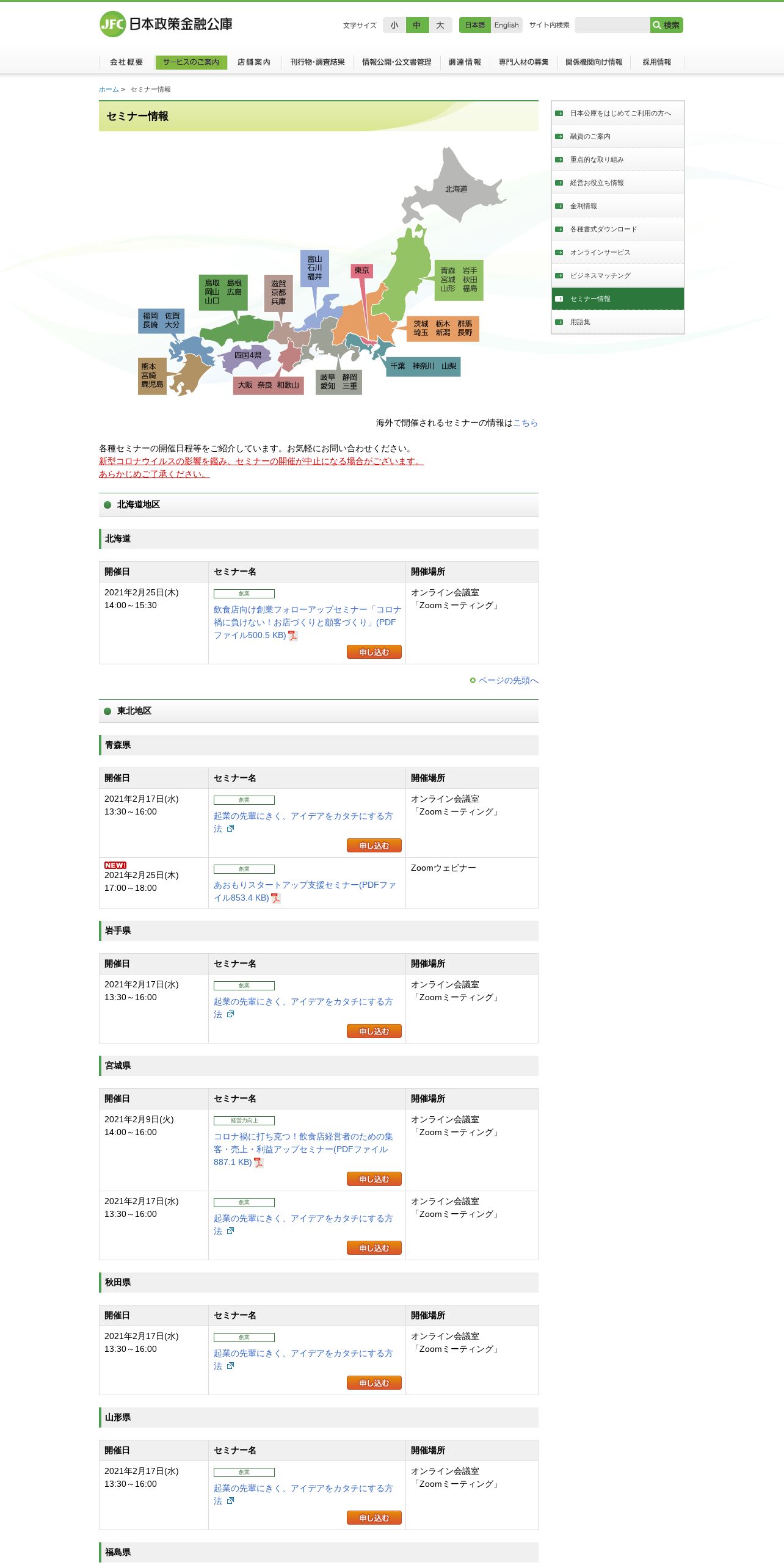
Task: Open the 採用情報 menu
Action: tap(657, 62)
